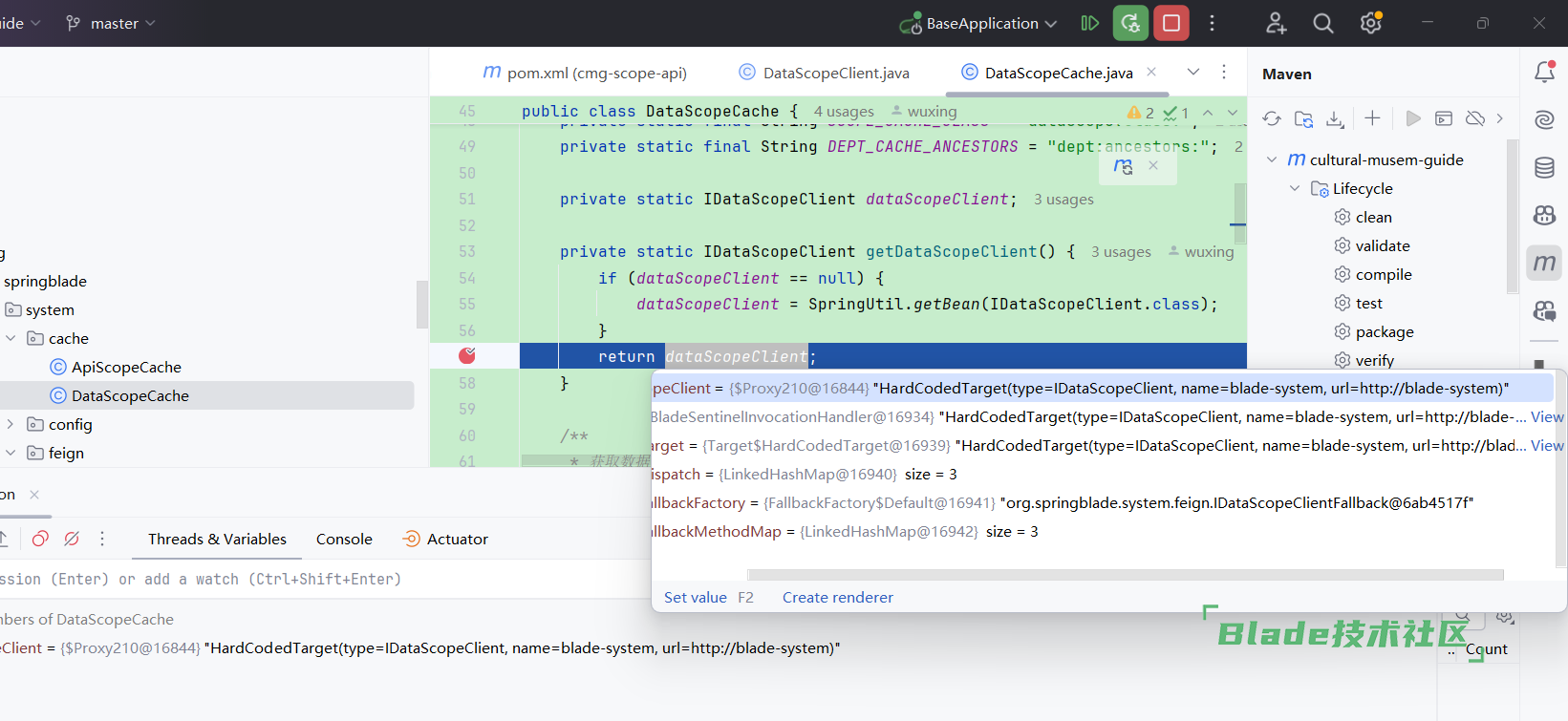Screen dimensions: 1568x721
Task: Collapse the cache folder in project tree
Action: pyautogui.click(x=11, y=338)
